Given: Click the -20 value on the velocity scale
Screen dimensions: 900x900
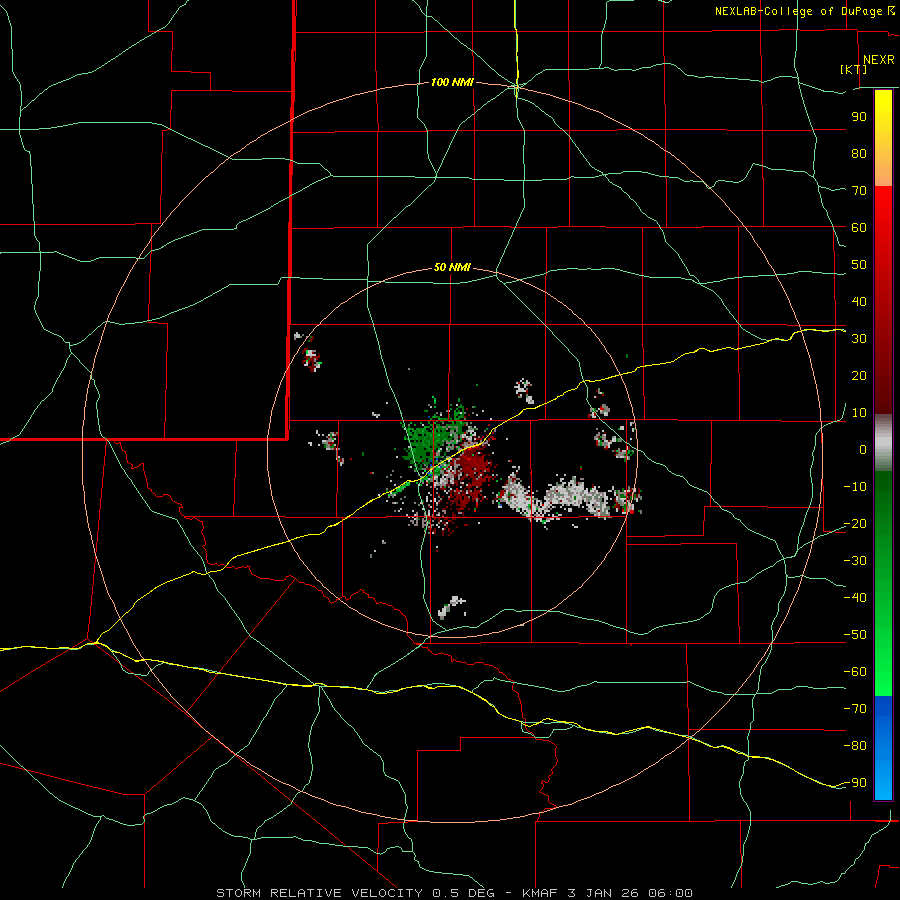Looking at the screenshot, I should [x=855, y=523].
